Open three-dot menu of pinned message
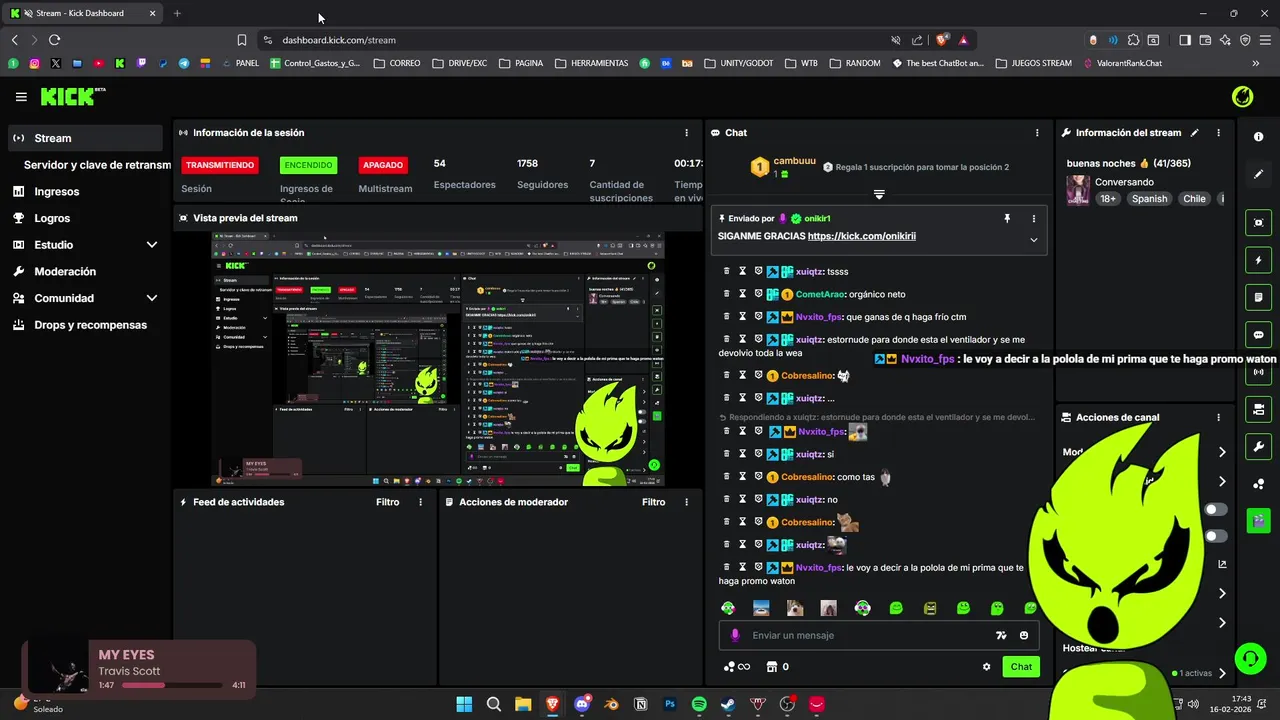 click(1034, 218)
